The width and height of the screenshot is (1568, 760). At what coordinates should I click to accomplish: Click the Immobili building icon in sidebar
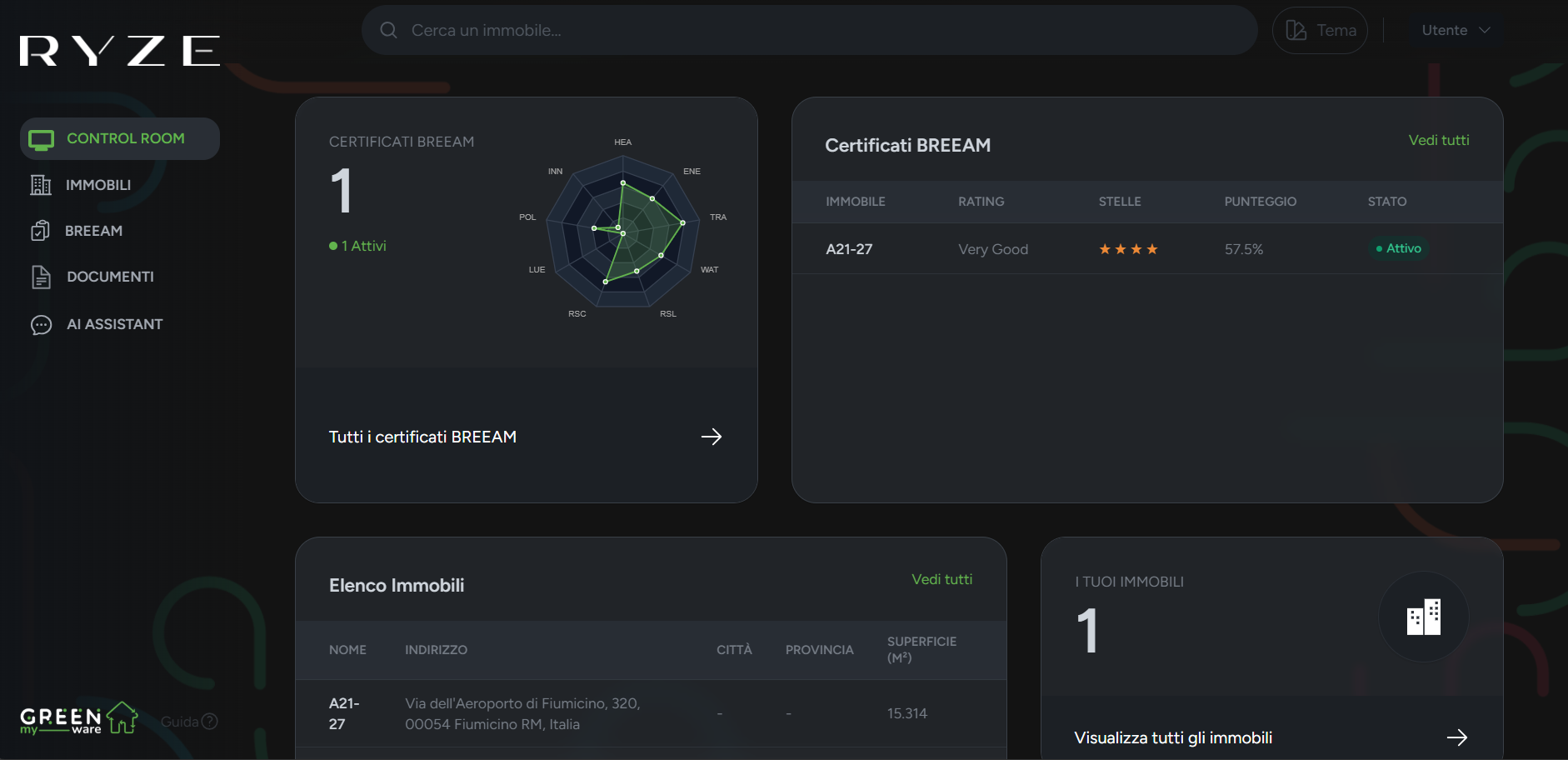(41, 185)
